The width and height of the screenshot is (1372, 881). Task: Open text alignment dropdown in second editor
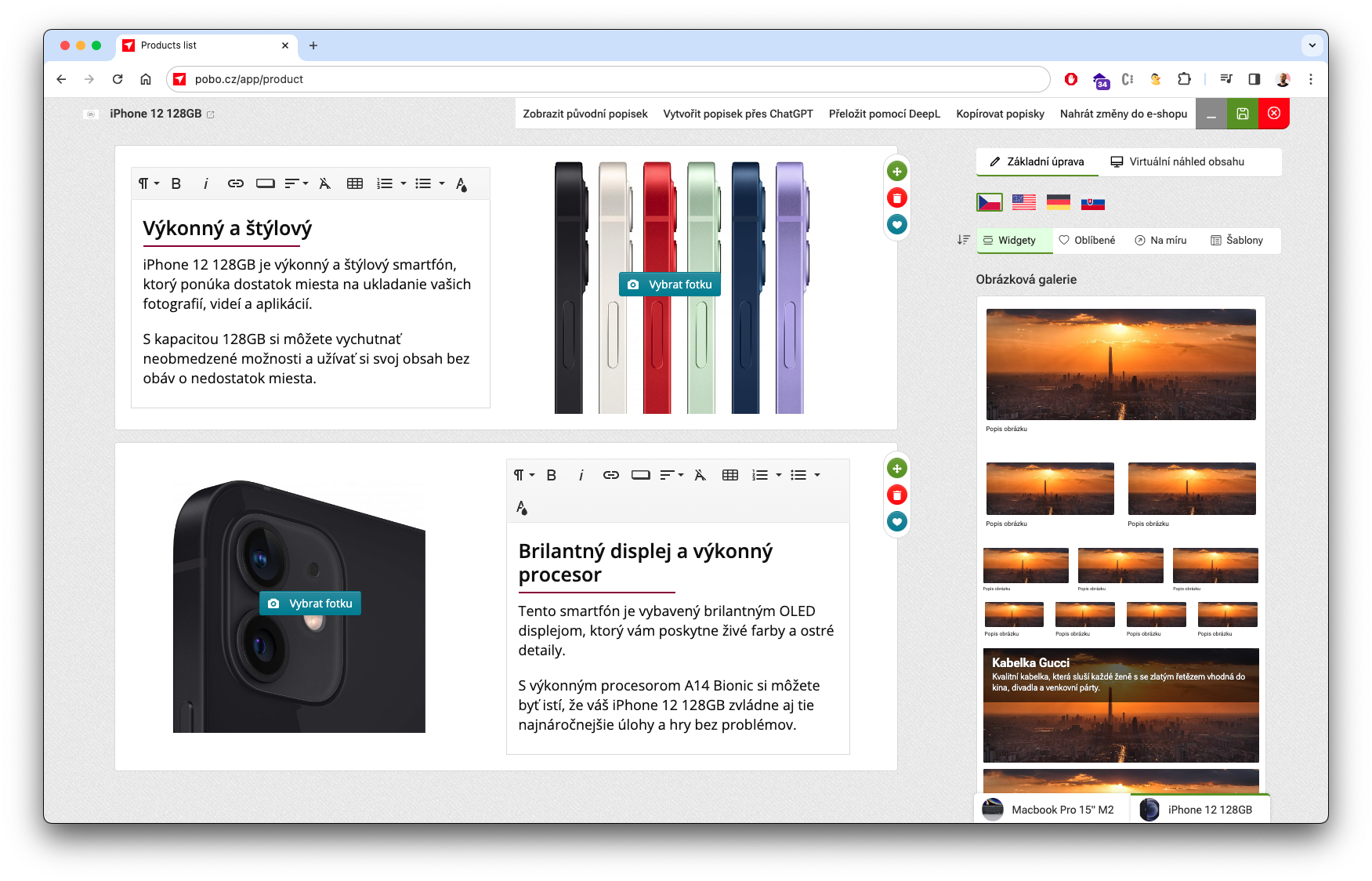(x=672, y=475)
